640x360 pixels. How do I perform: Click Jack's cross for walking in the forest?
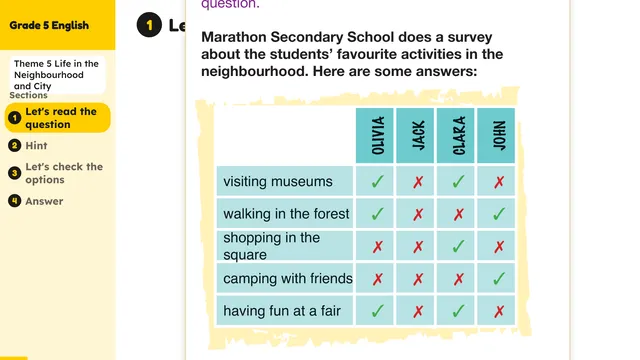pyautogui.click(x=418, y=214)
